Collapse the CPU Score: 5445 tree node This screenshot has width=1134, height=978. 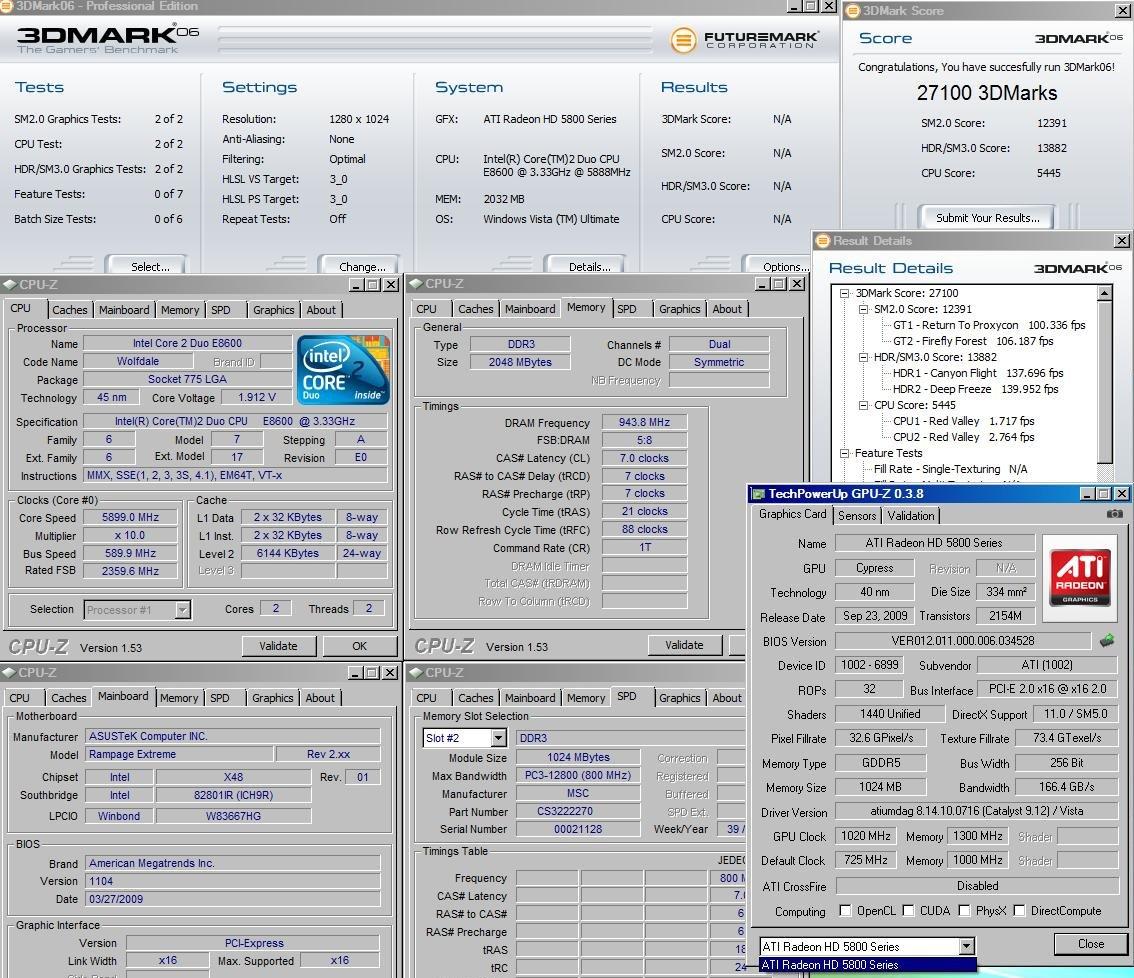point(863,405)
